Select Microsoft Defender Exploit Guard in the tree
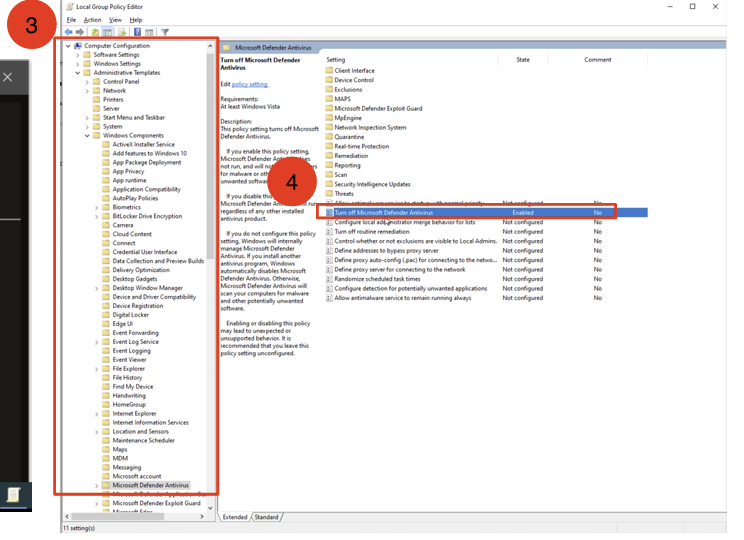Viewport: 744px width, 540px height. click(157, 503)
